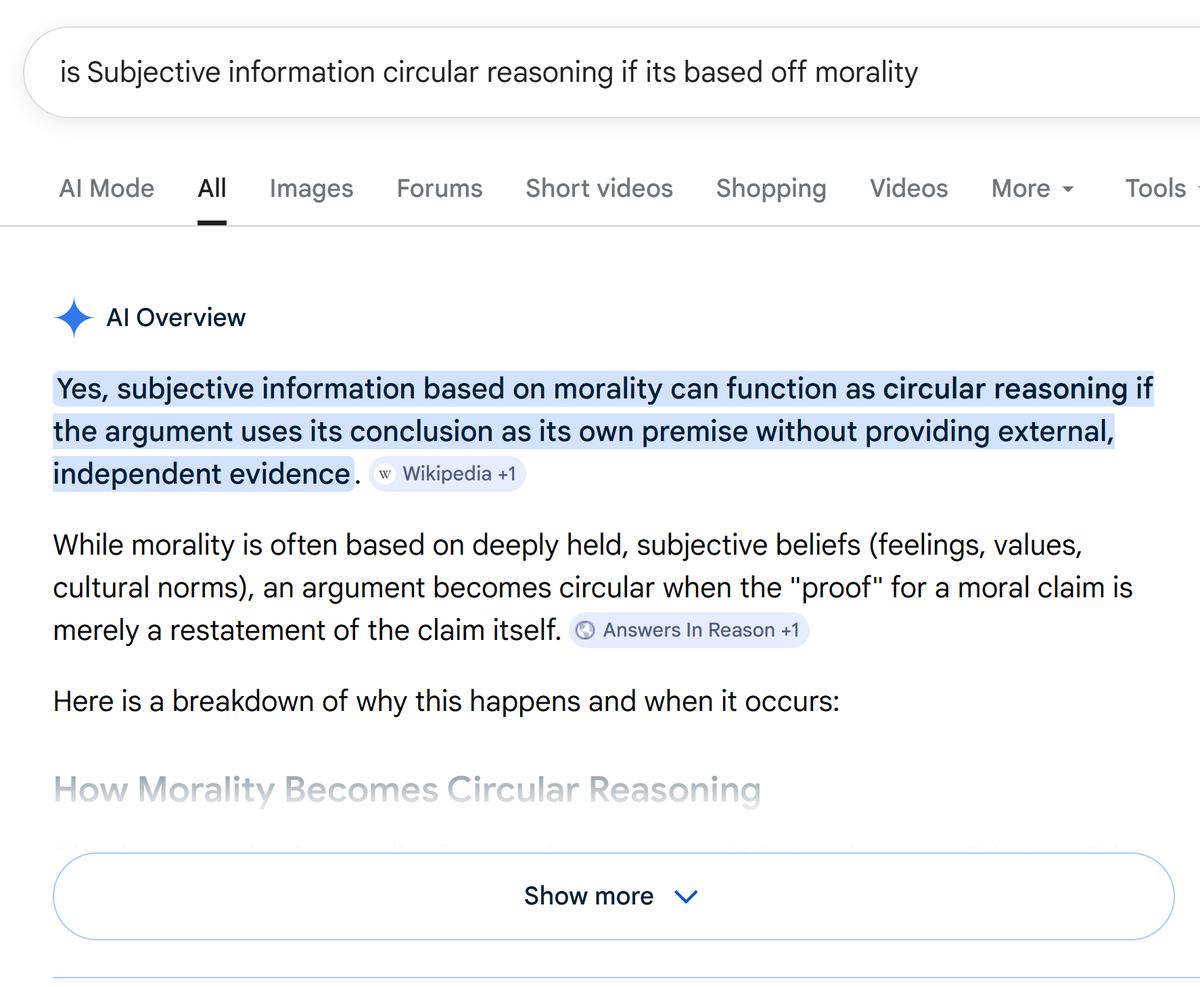Select the All results tab
Image resolution: width=1200 pixels, height=987 pixels.
(212, 189)
